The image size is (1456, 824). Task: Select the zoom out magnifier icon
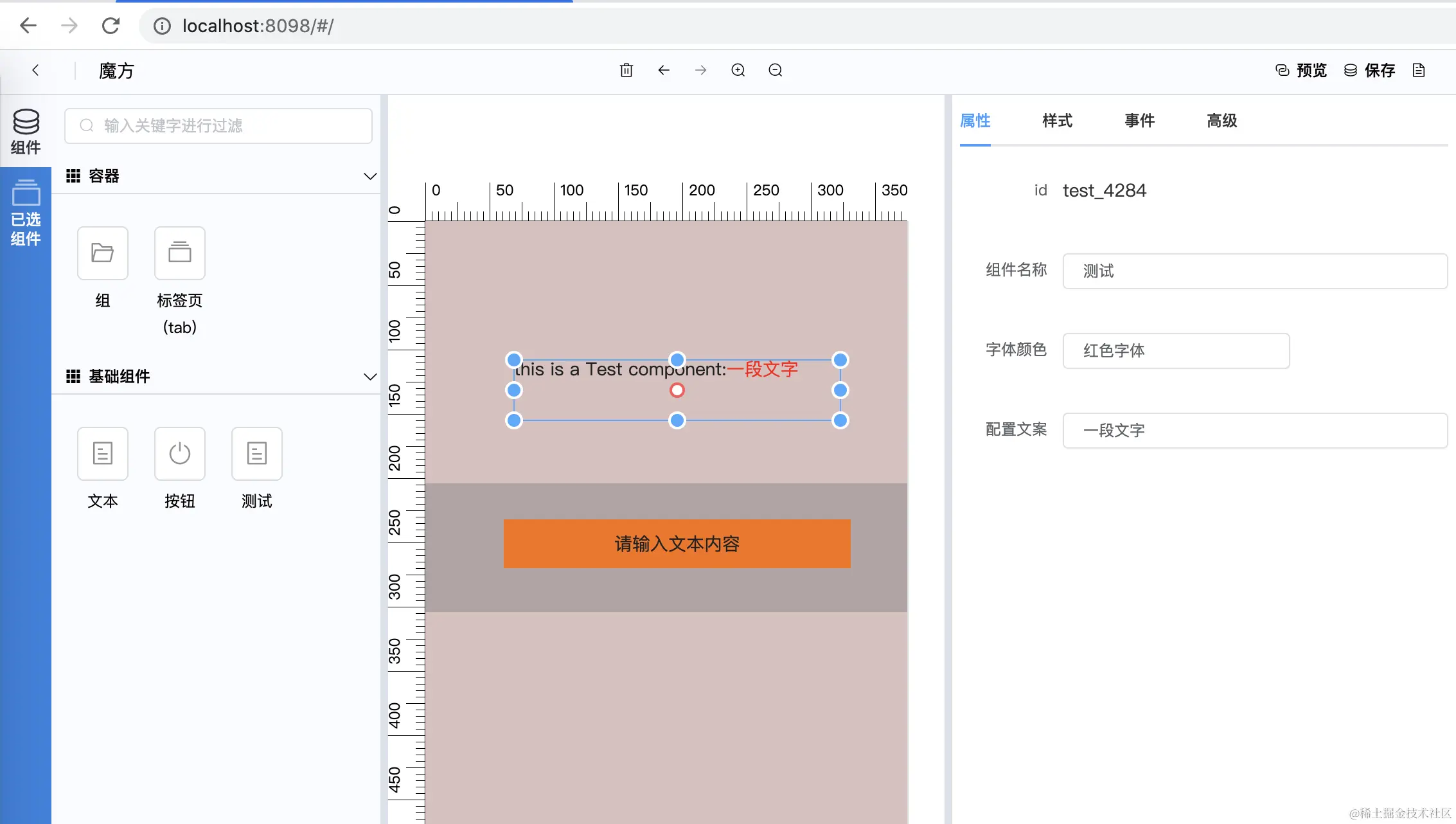pyautogui.click(x=775, y=70)
